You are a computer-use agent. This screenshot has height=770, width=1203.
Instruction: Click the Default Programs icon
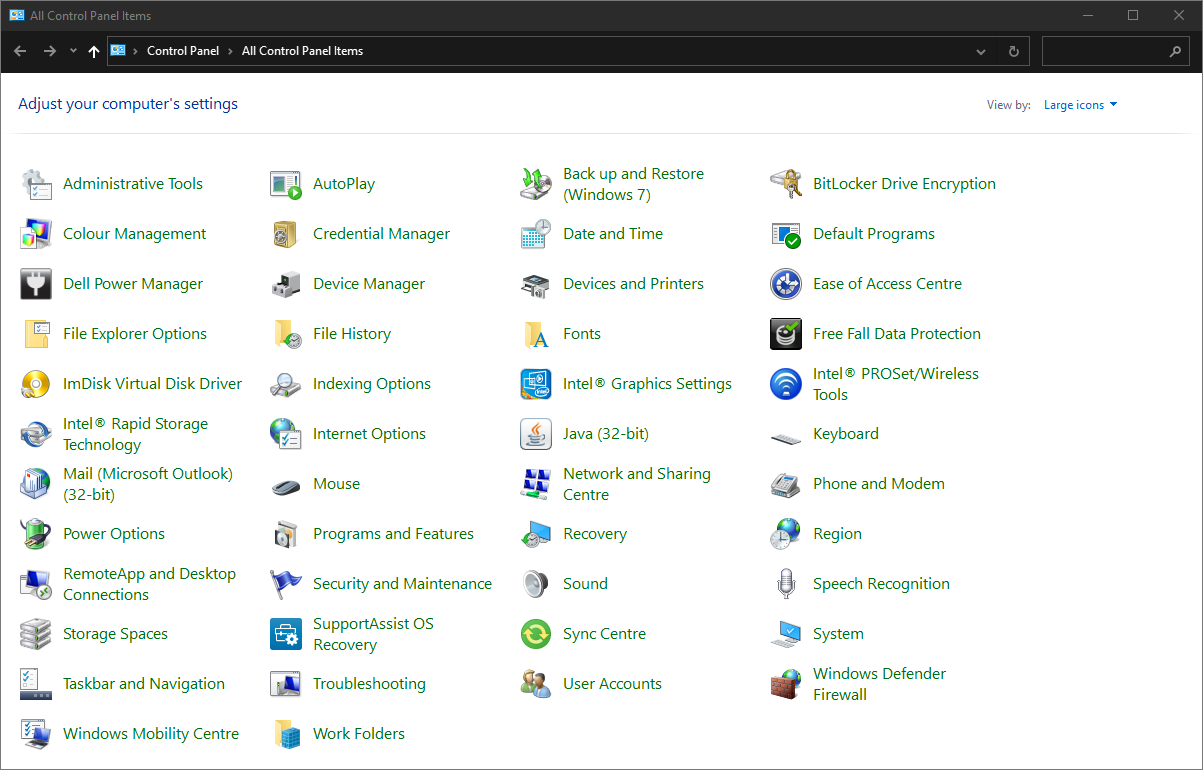tap(786, 234)
